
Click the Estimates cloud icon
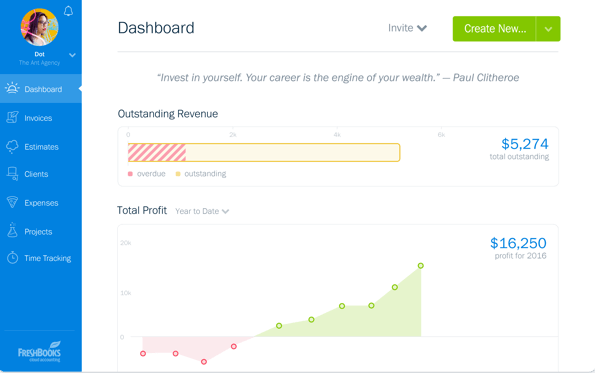pyautogui.click(x=12, y=146)
